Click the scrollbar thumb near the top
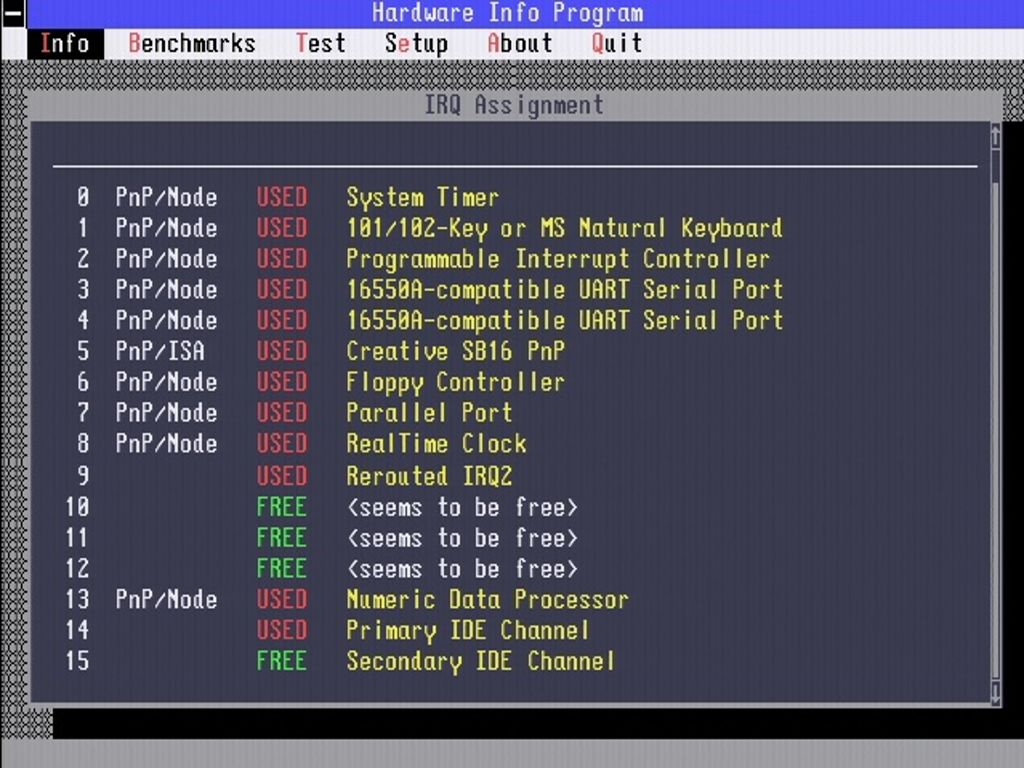 [x=995, y=166]
